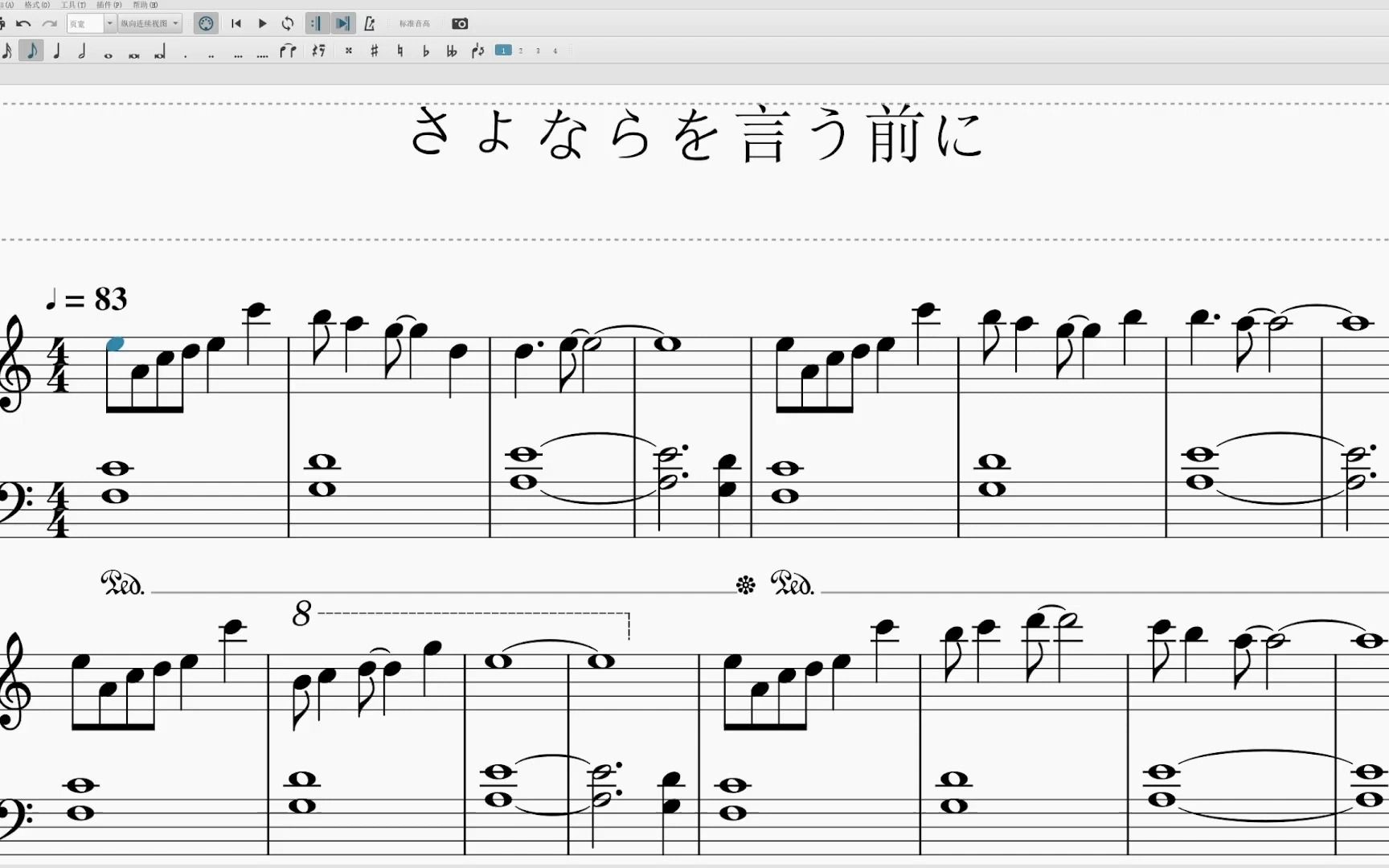Select the first Ped. pedal marking
Viewport: 1389px width, 868px height.
coord(123,583)
